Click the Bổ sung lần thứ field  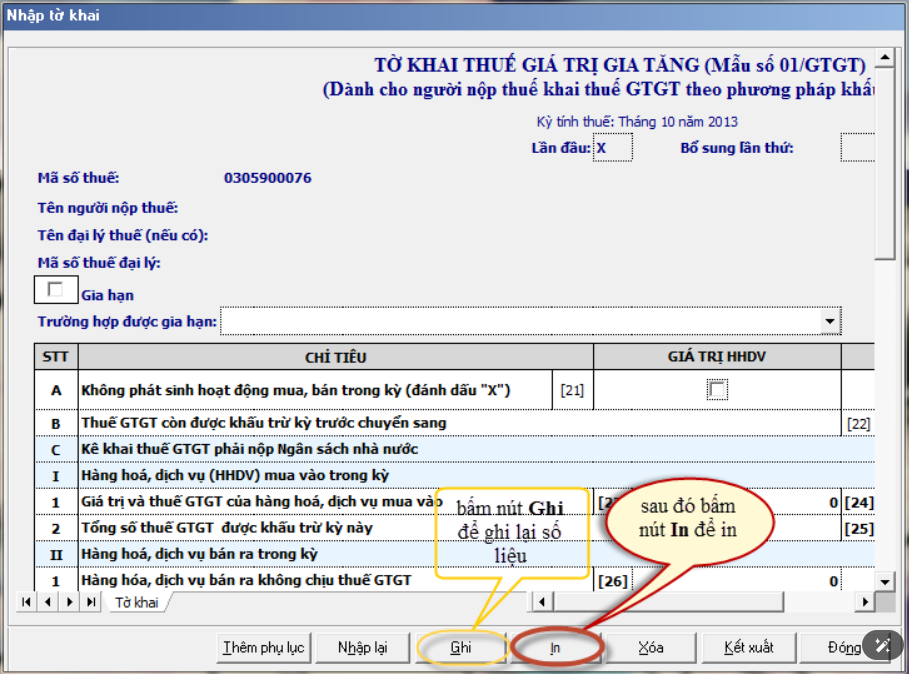(857, 147)
